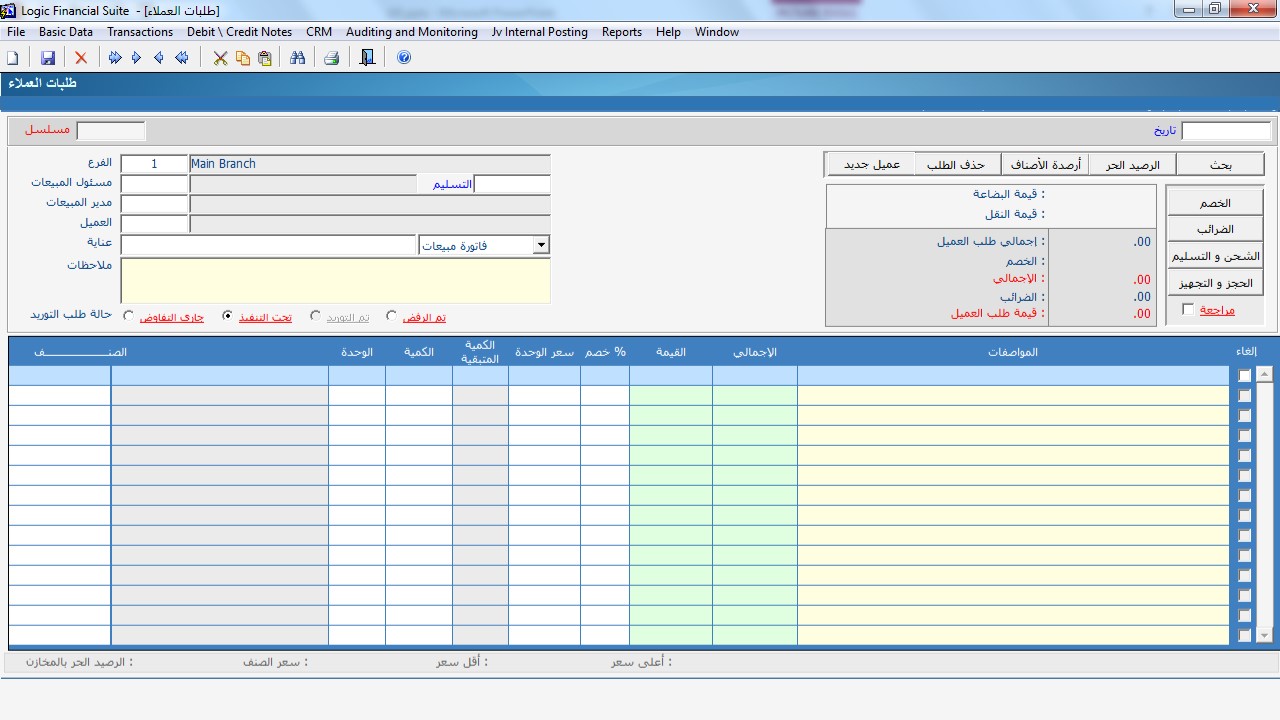Click the paste clipboard icon
The image size is (1280, 720).
click(x=265, y=58)
